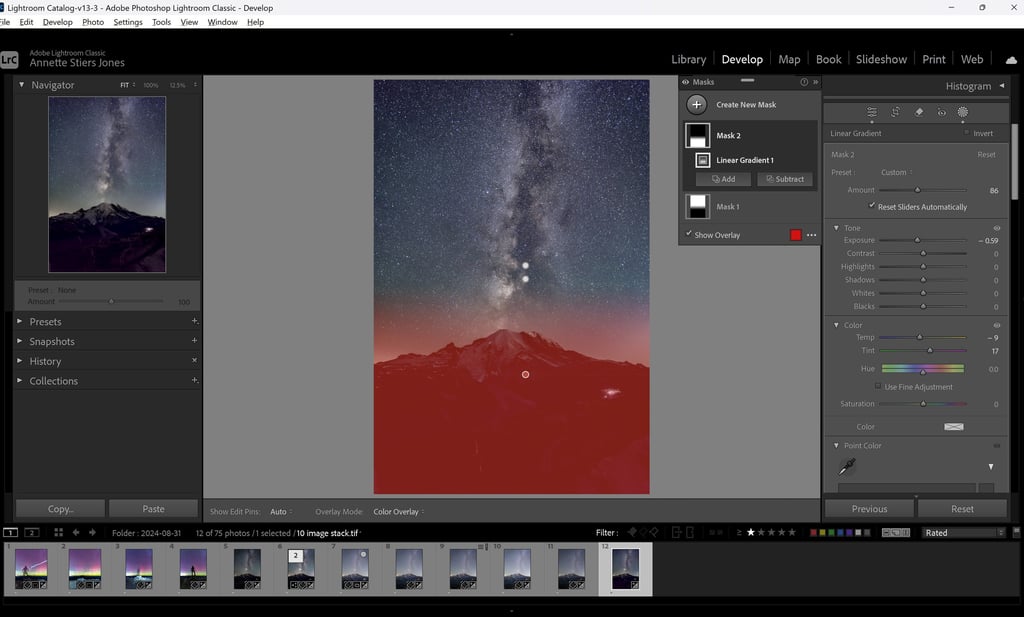Open the overlay options three-dot menu
Image resolution: width=1024 pixels, height=617 pixels.
[812, 235]
